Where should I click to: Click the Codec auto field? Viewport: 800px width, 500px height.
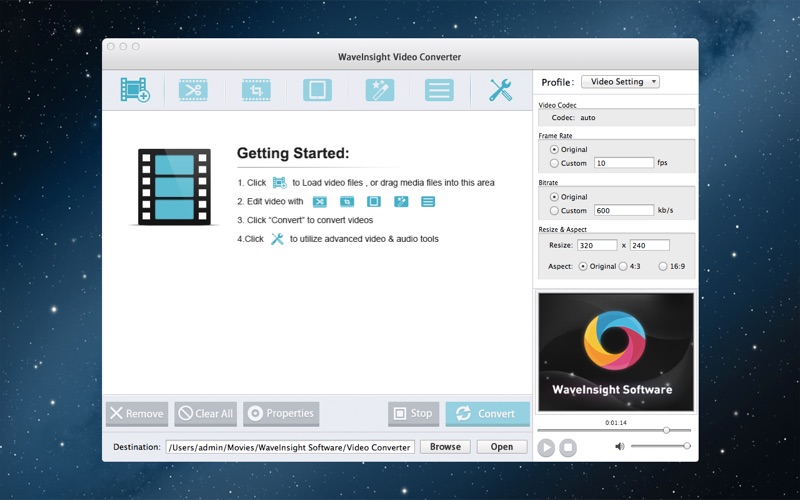616,117
